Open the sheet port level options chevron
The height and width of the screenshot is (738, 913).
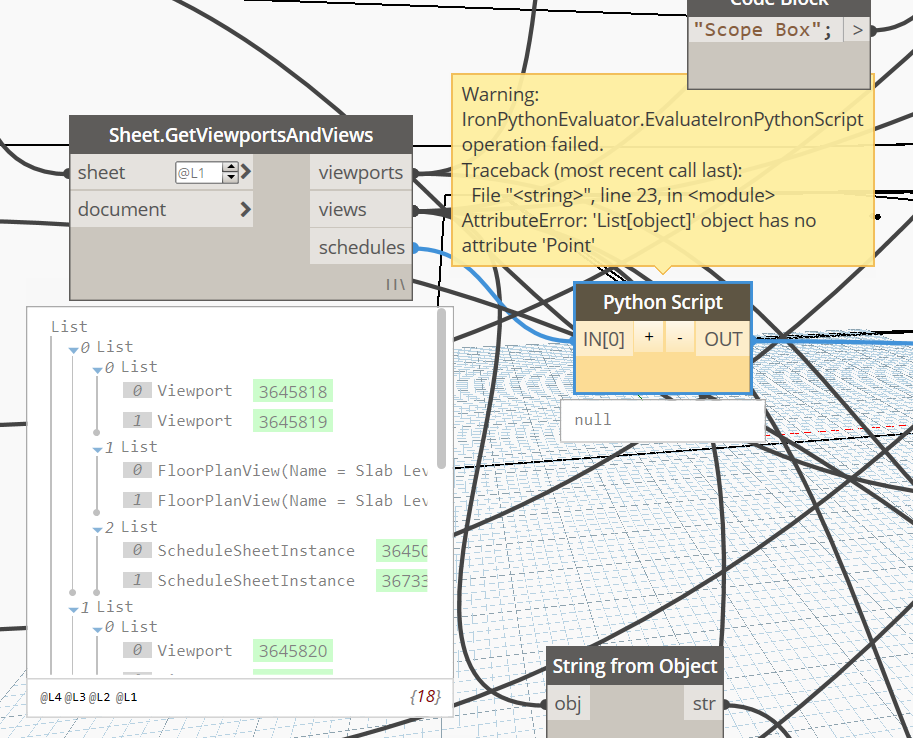(246, 172)
